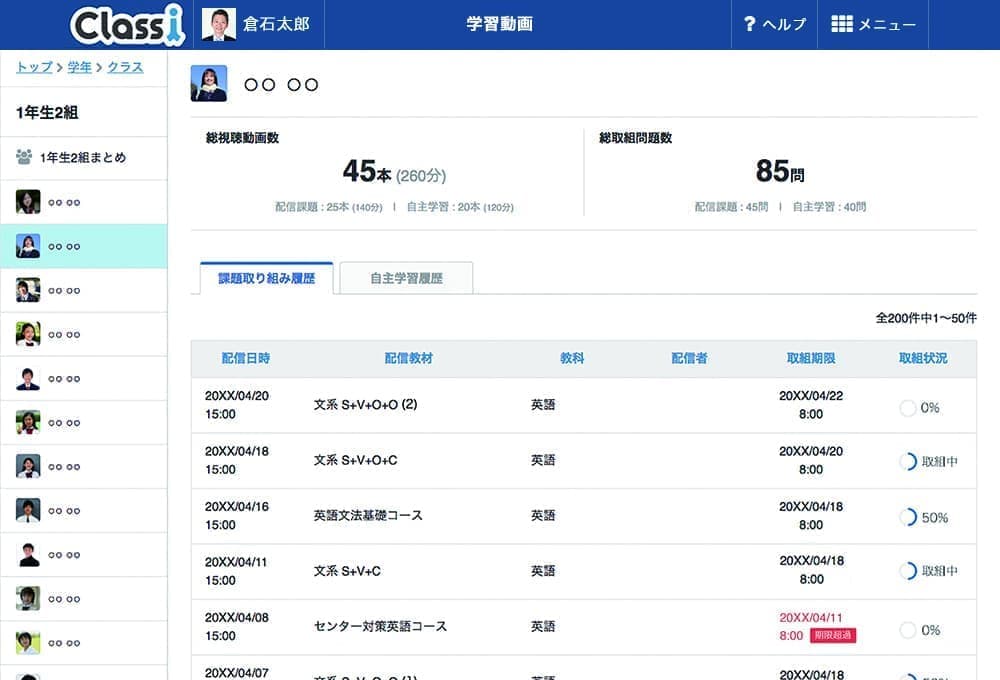Open 学年 from the breadcrumb trail
This screenshot has height=680, width=1000.
[80, 67]
